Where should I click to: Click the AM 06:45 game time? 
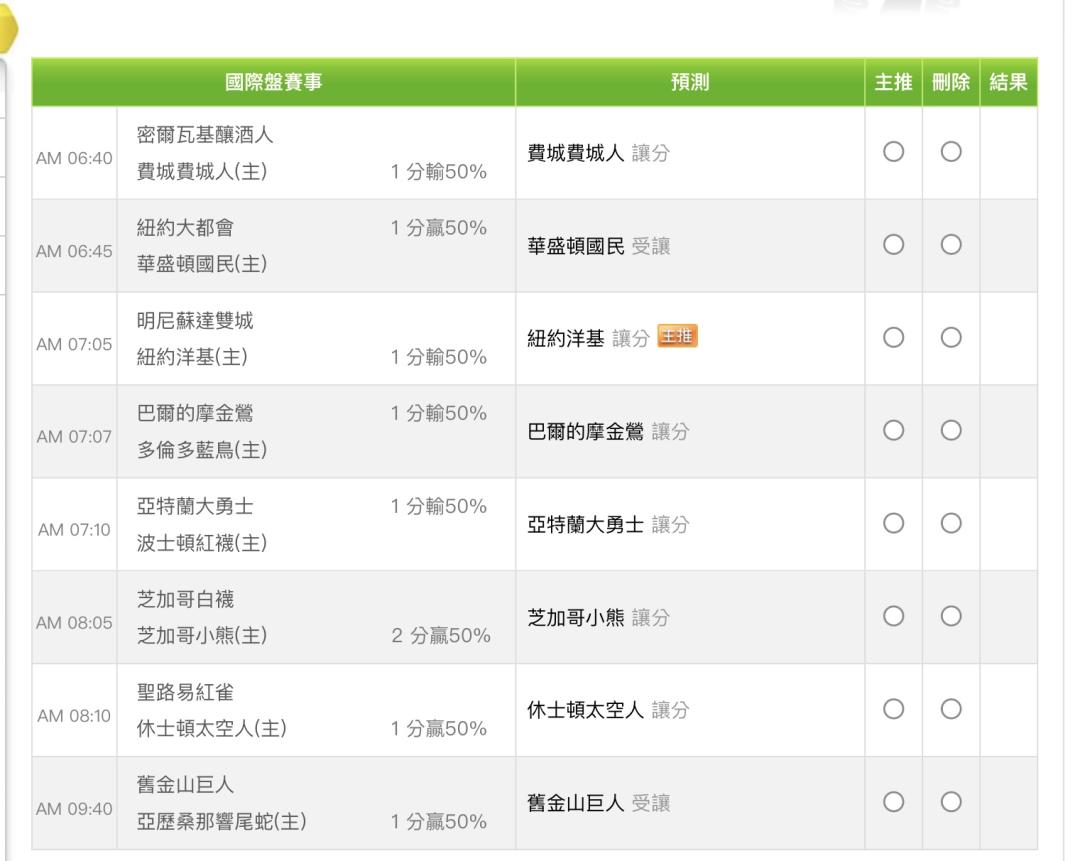pos(74,251)
